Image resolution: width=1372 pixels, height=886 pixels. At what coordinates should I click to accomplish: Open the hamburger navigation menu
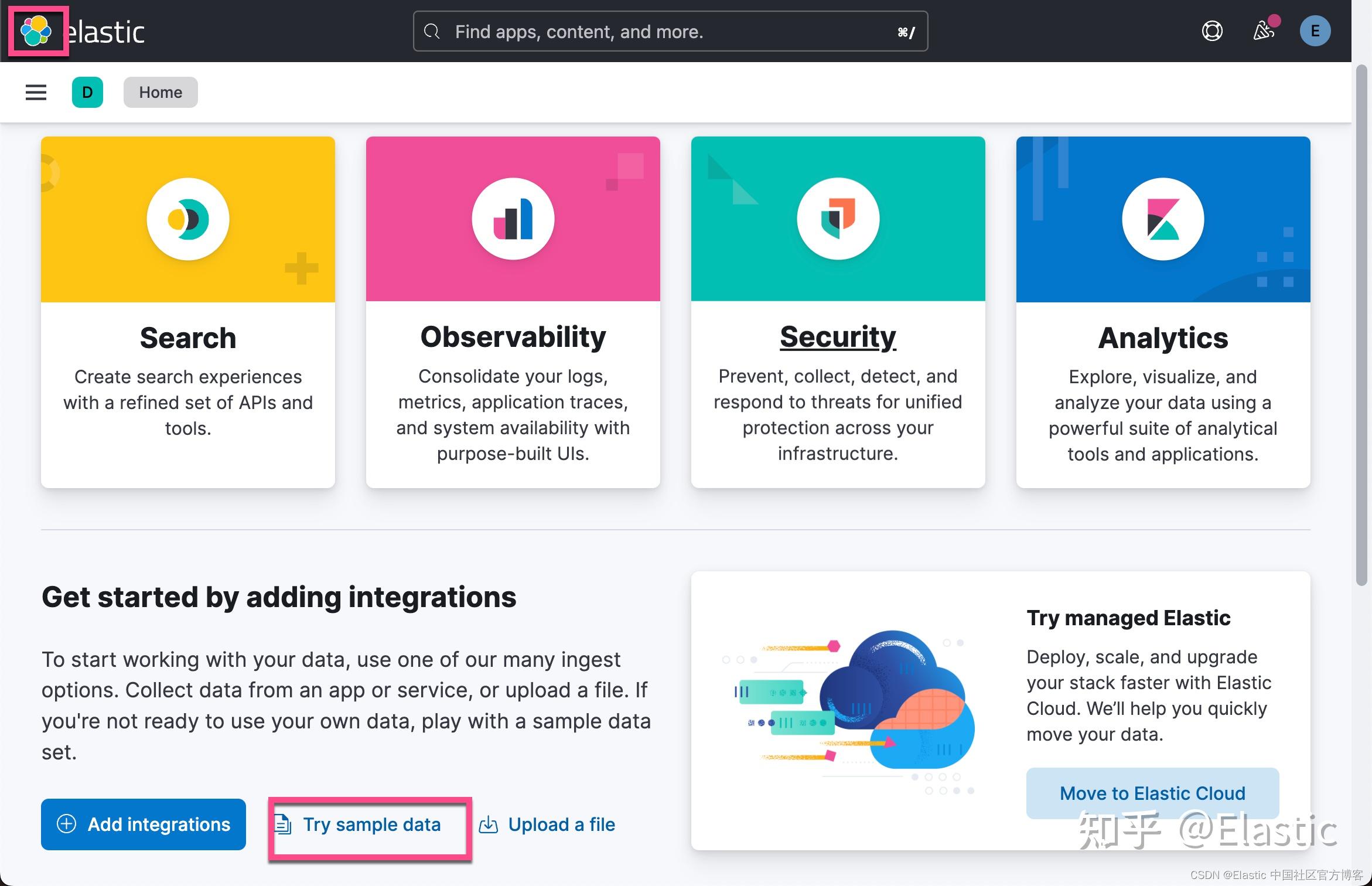tap(36, 92)
